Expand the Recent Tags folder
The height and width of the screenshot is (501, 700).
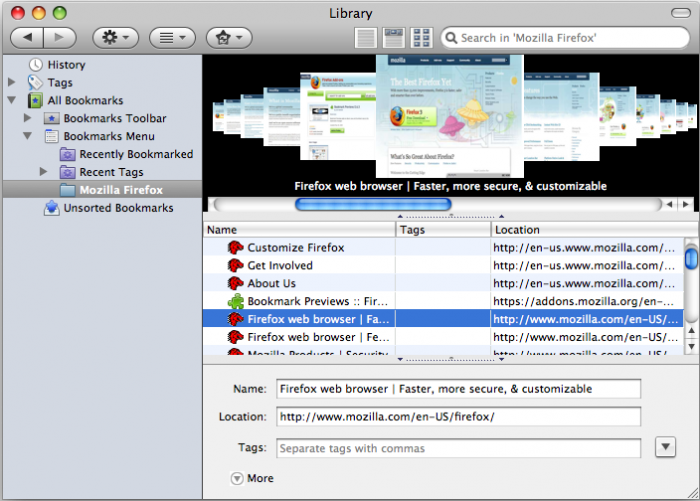coord(43,171)
